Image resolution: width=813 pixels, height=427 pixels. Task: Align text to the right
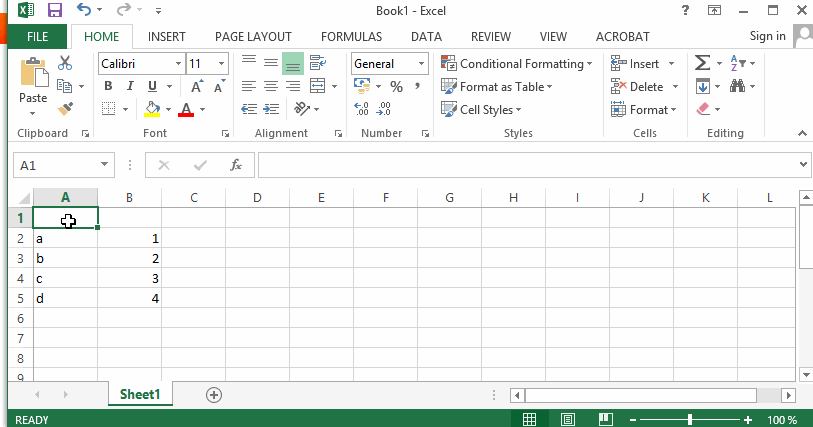point(293,86)
